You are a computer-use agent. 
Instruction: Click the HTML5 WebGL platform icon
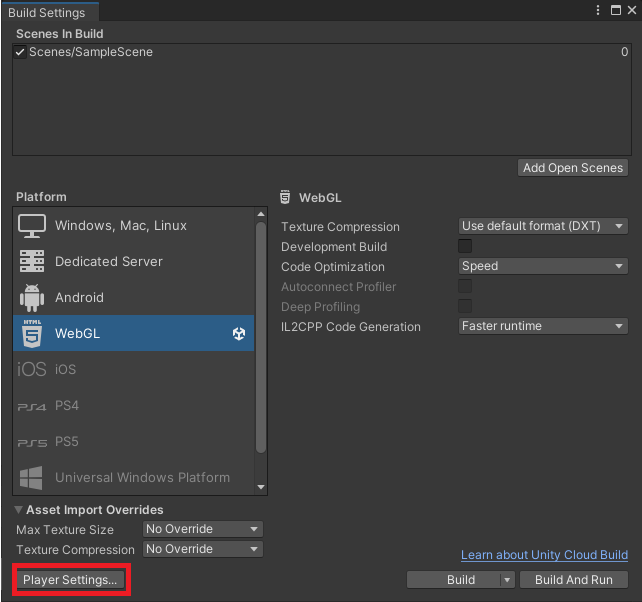(x=32, y=333)
